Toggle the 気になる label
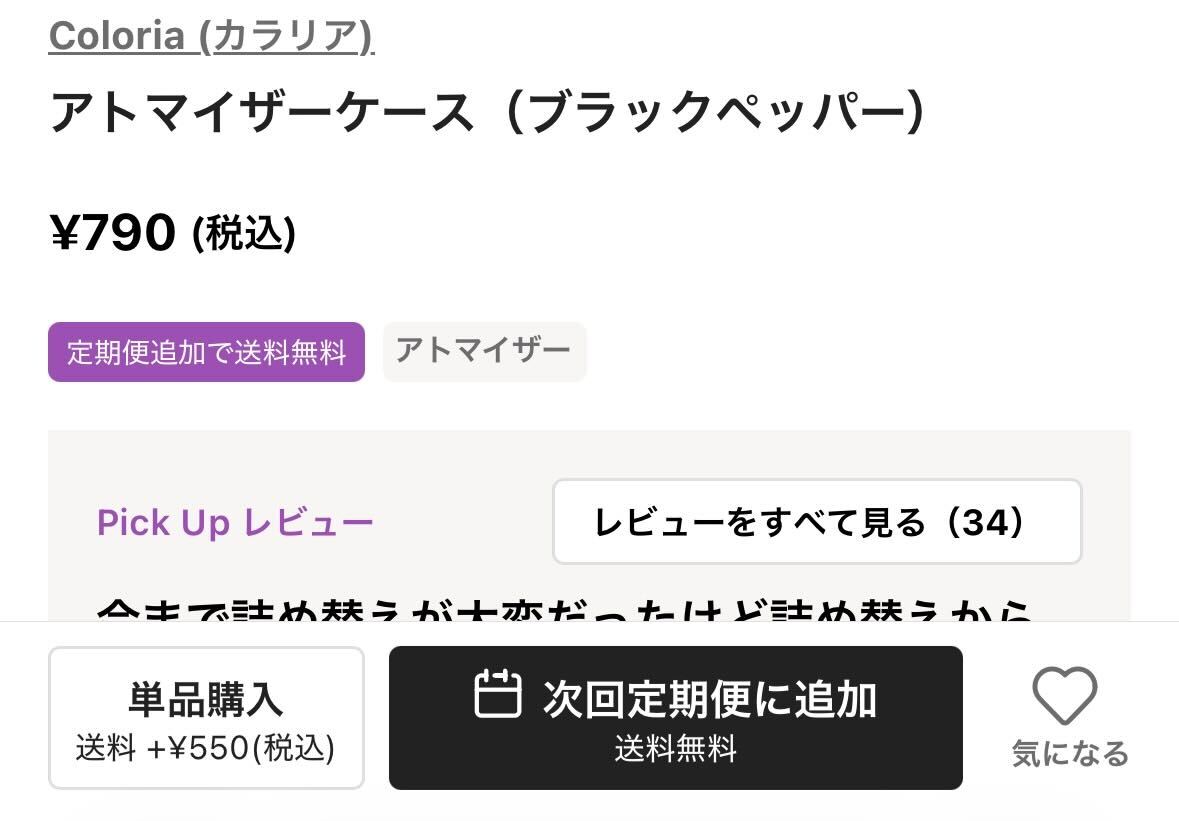The image size is (1179, 821). [1069, 753]
